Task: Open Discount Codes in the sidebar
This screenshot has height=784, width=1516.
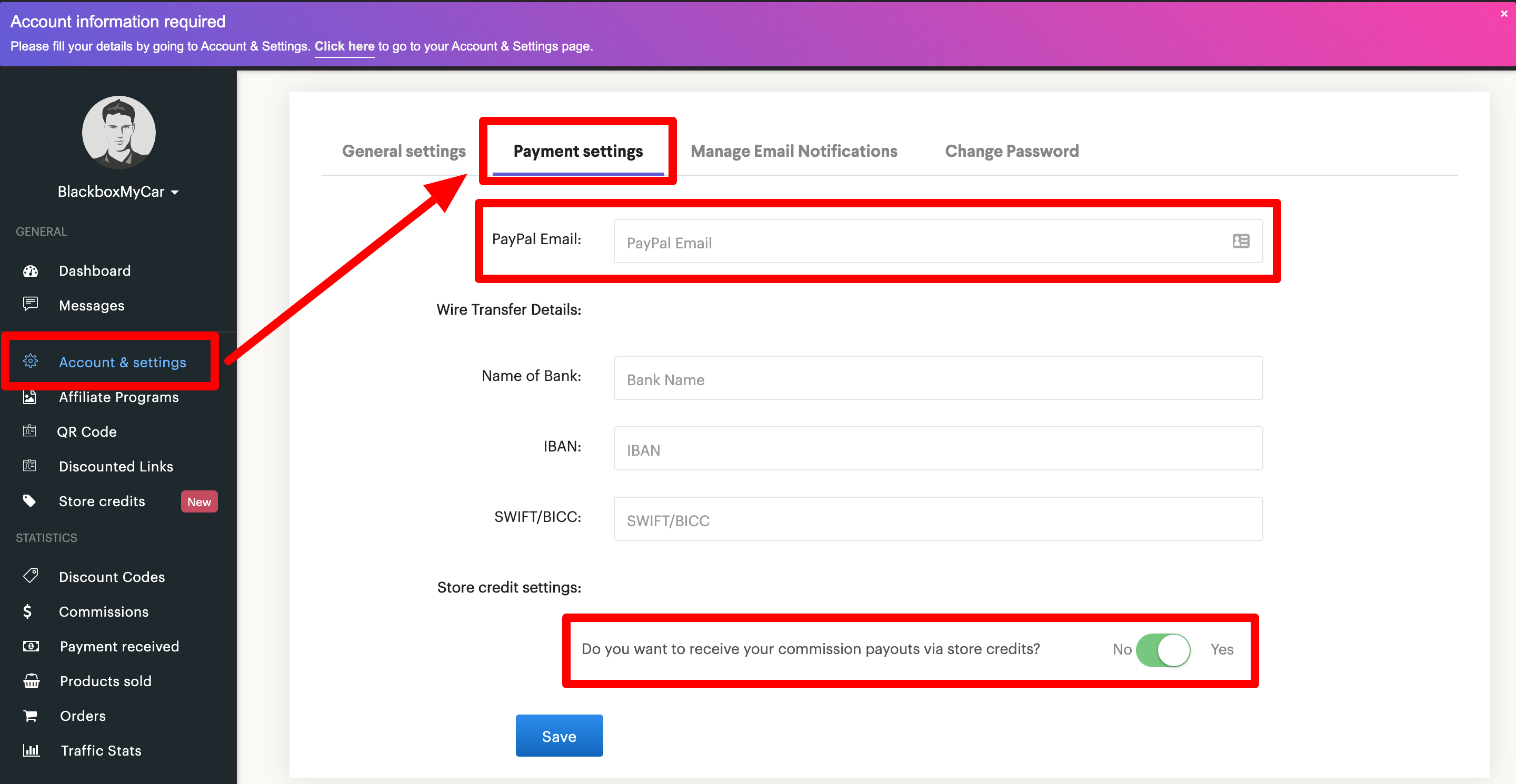Action: click(112, 577)
